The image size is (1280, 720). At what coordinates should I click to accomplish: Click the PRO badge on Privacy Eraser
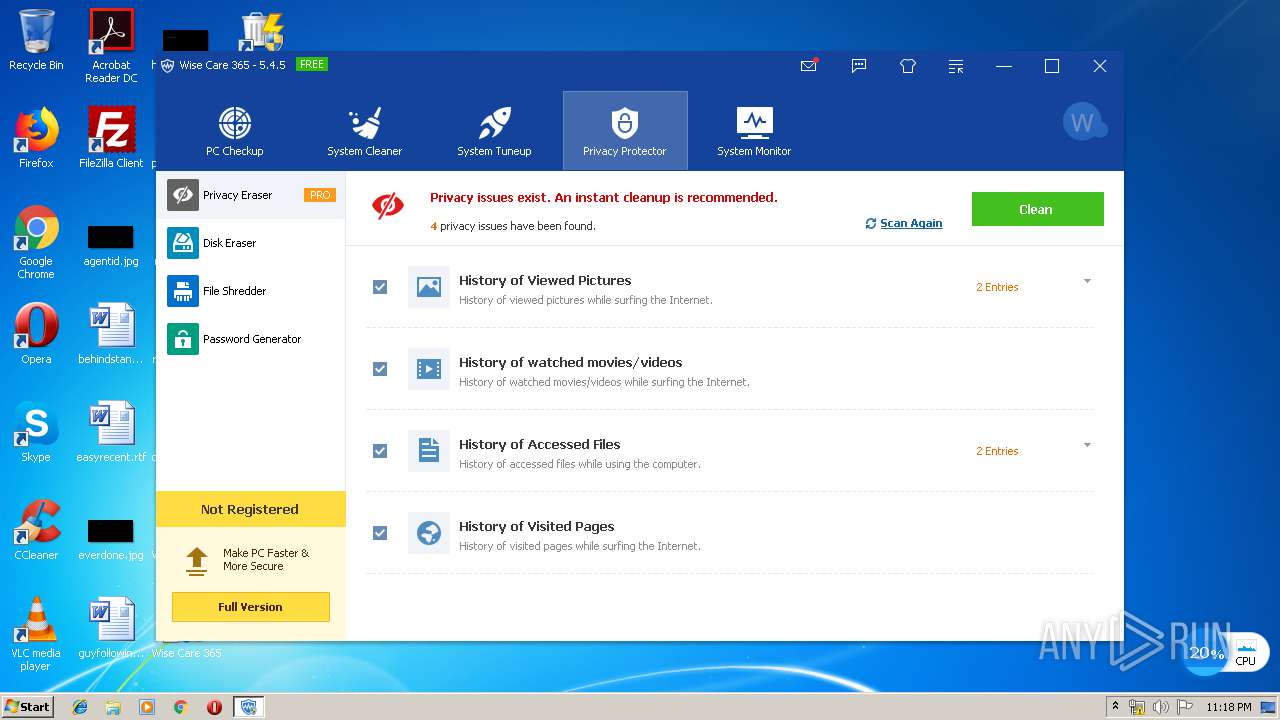pos(320,195)
